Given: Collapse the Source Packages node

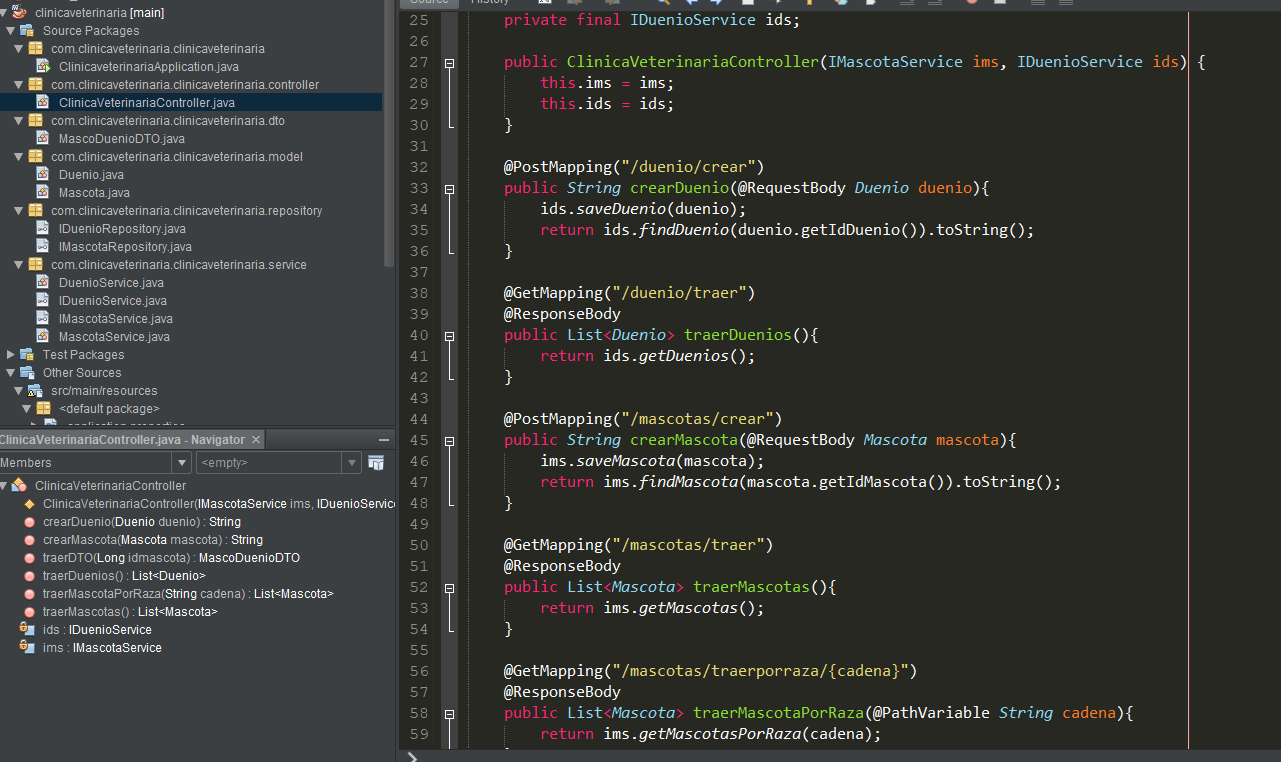Looking at the screenshot, I should 11,31.
